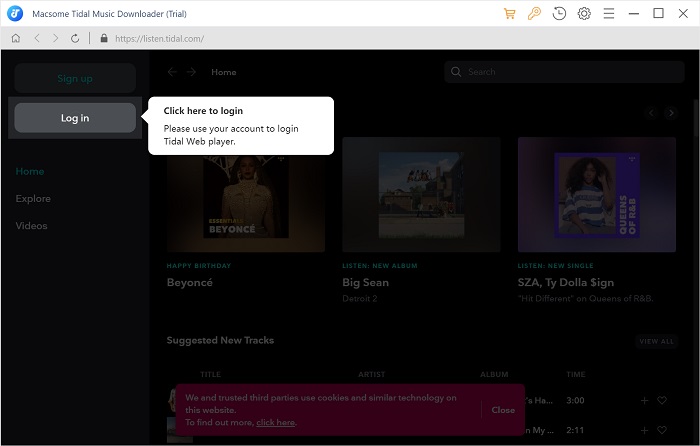Click the ARTIST column header

[x=371, y=375]
